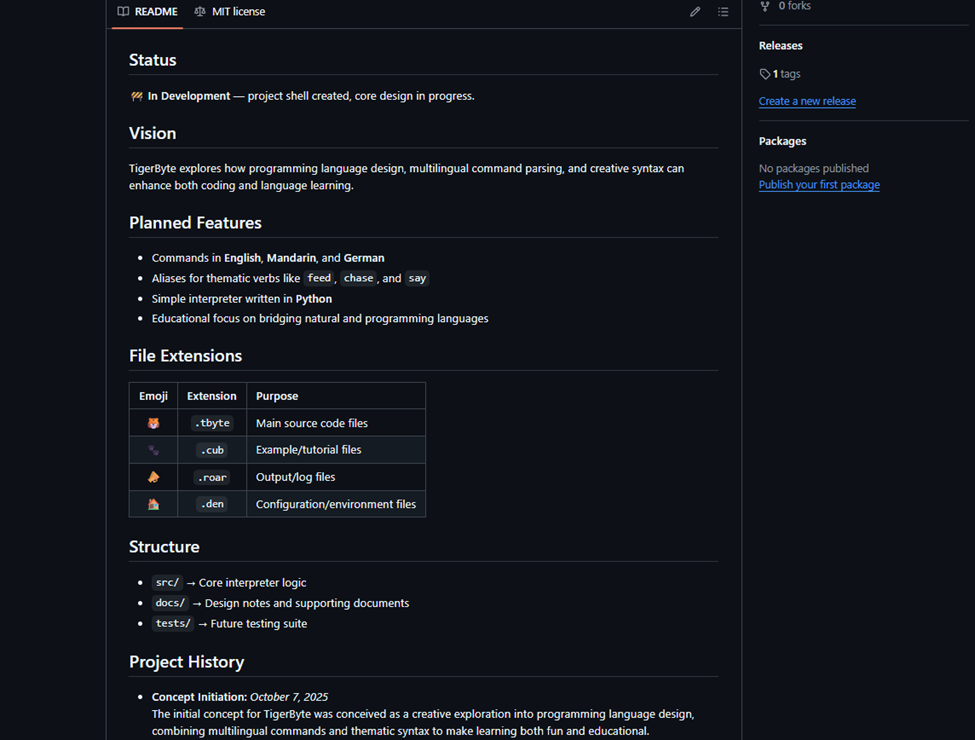Open the README outline list icon
This screenshot has height=740, width=975.
pyautogui.click(x=723, y=12)
